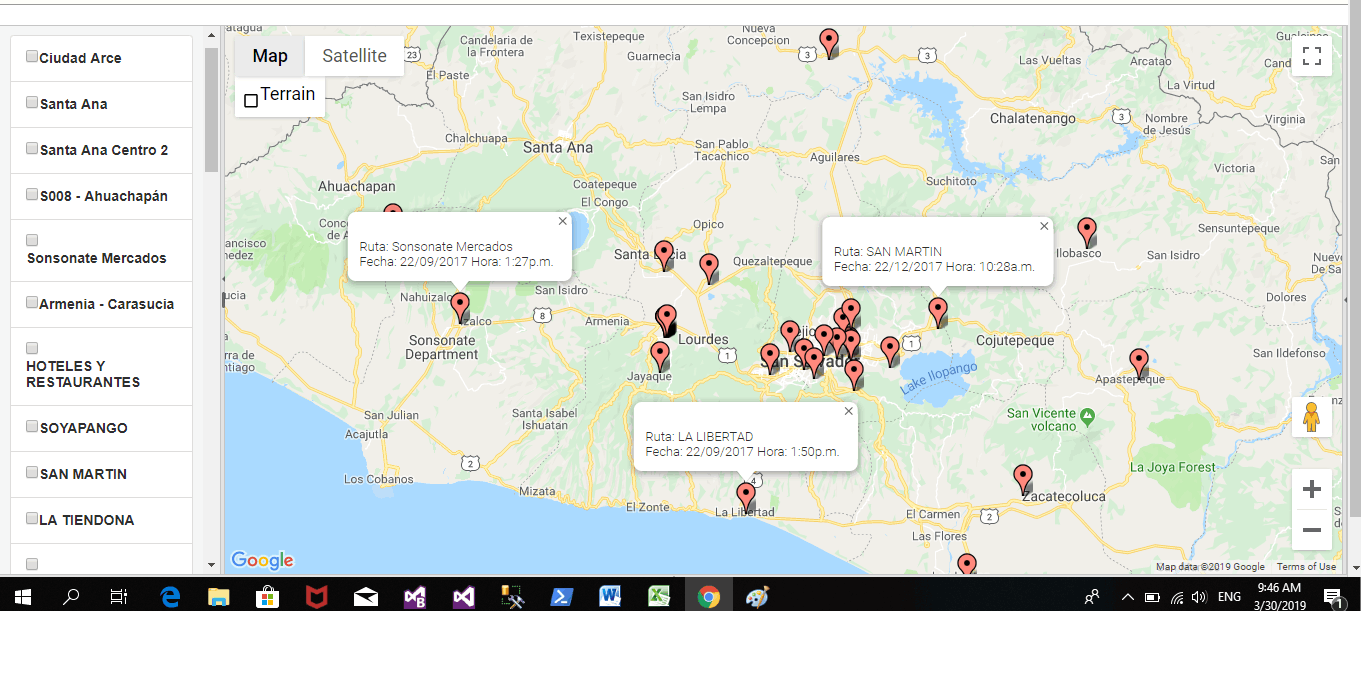
Task: Open Google Chrome from the taskbar
Action: [709, 597]
